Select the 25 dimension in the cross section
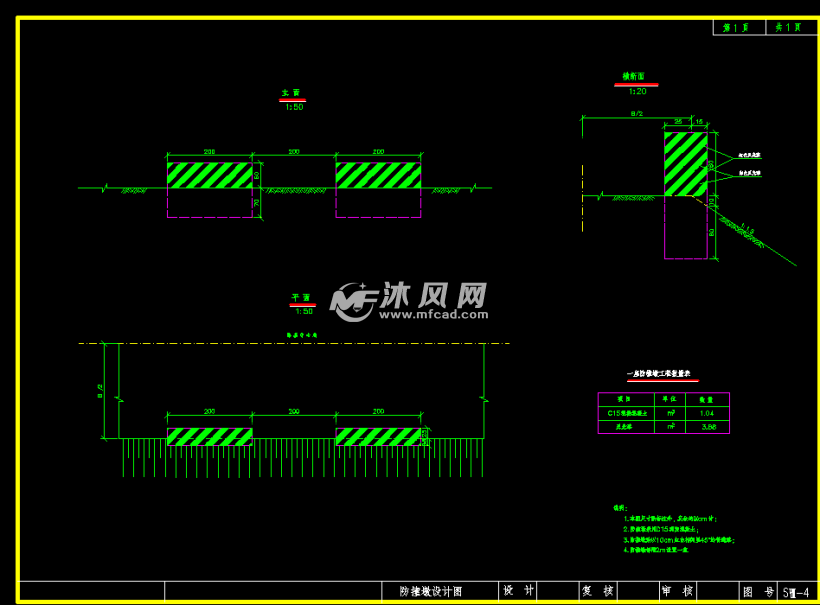The width and height of the screenshot is (820, 605). click(678, 121)
